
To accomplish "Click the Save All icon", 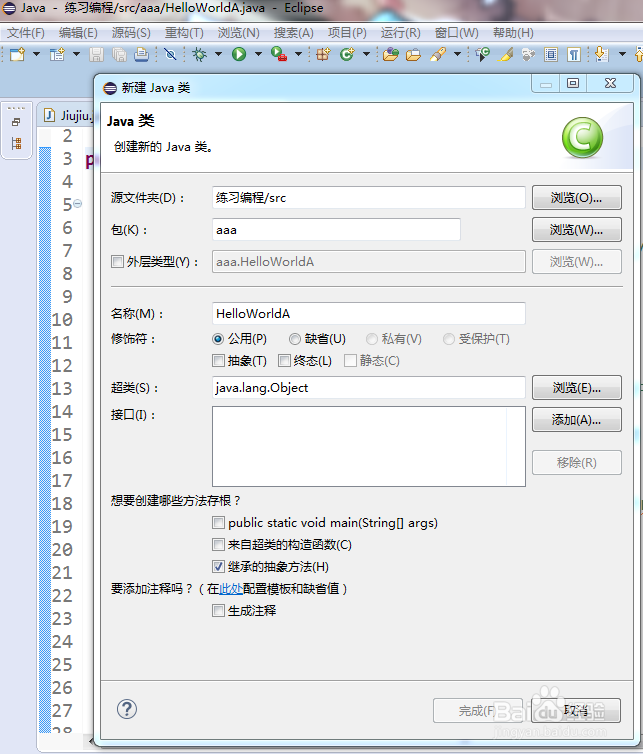I will pyautogui.click(x=119, y=54).
